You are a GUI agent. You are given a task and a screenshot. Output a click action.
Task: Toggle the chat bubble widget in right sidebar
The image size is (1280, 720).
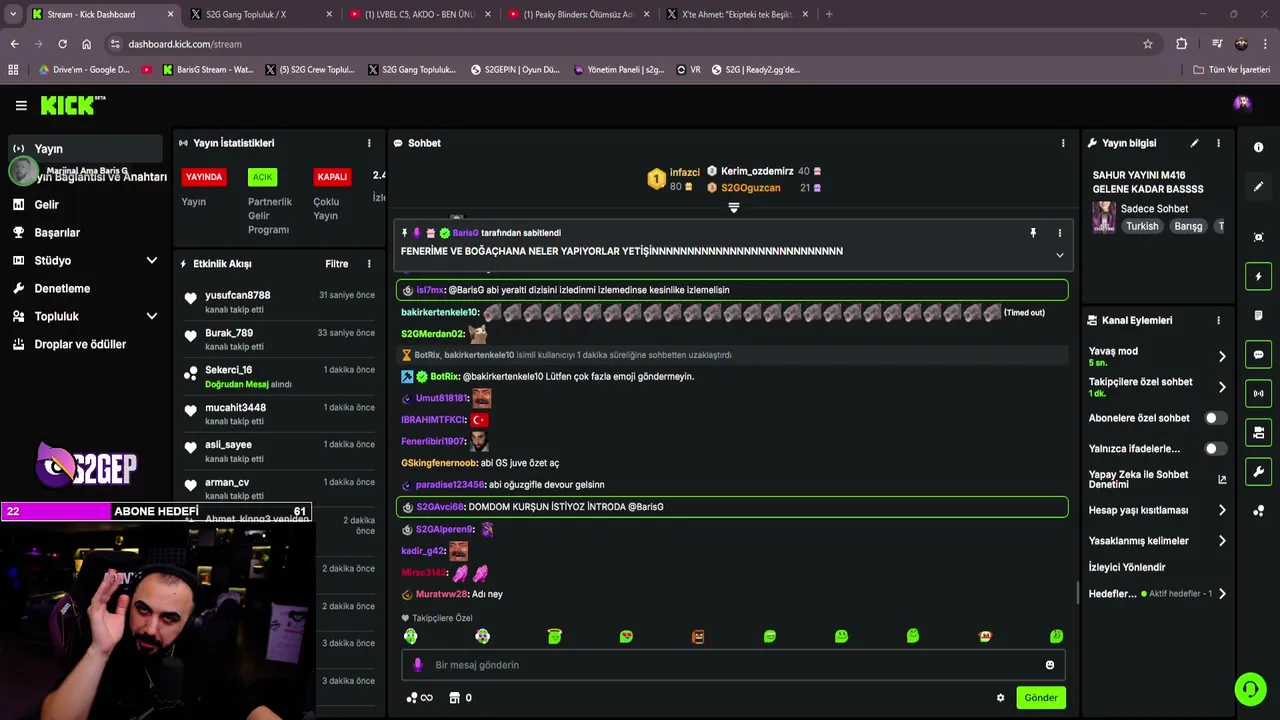(1258, 355)
